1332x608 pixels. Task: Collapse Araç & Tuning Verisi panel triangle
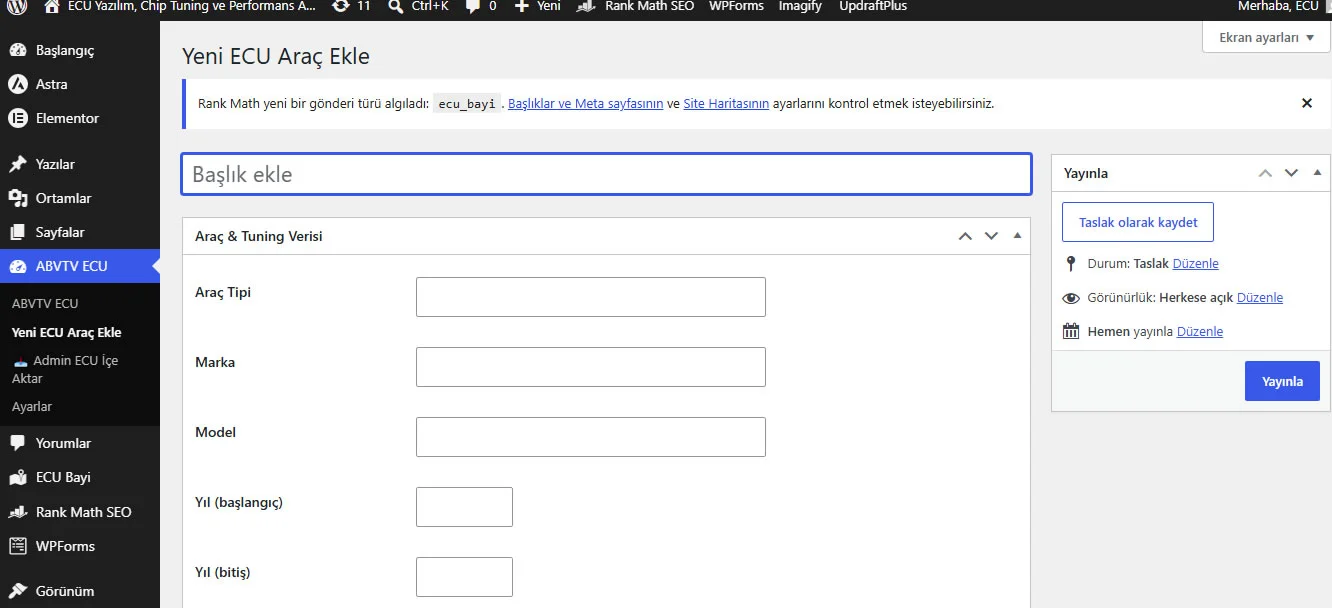click(1017, 236)
